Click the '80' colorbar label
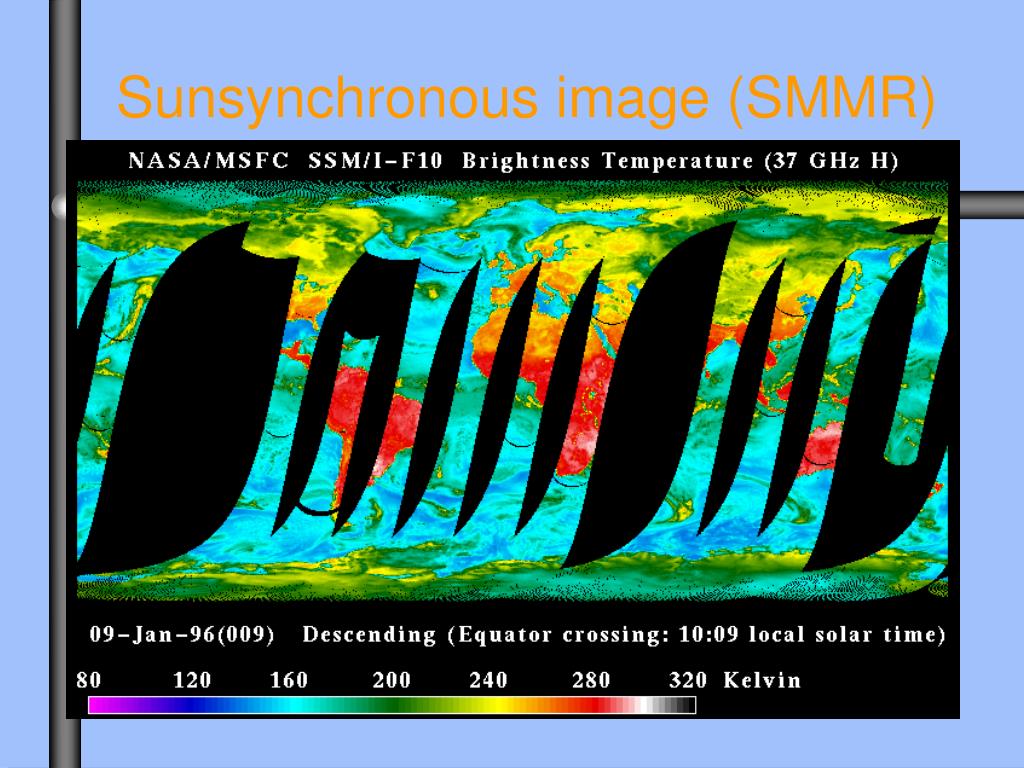The image size is (1024, 768). tap(89, 680)
